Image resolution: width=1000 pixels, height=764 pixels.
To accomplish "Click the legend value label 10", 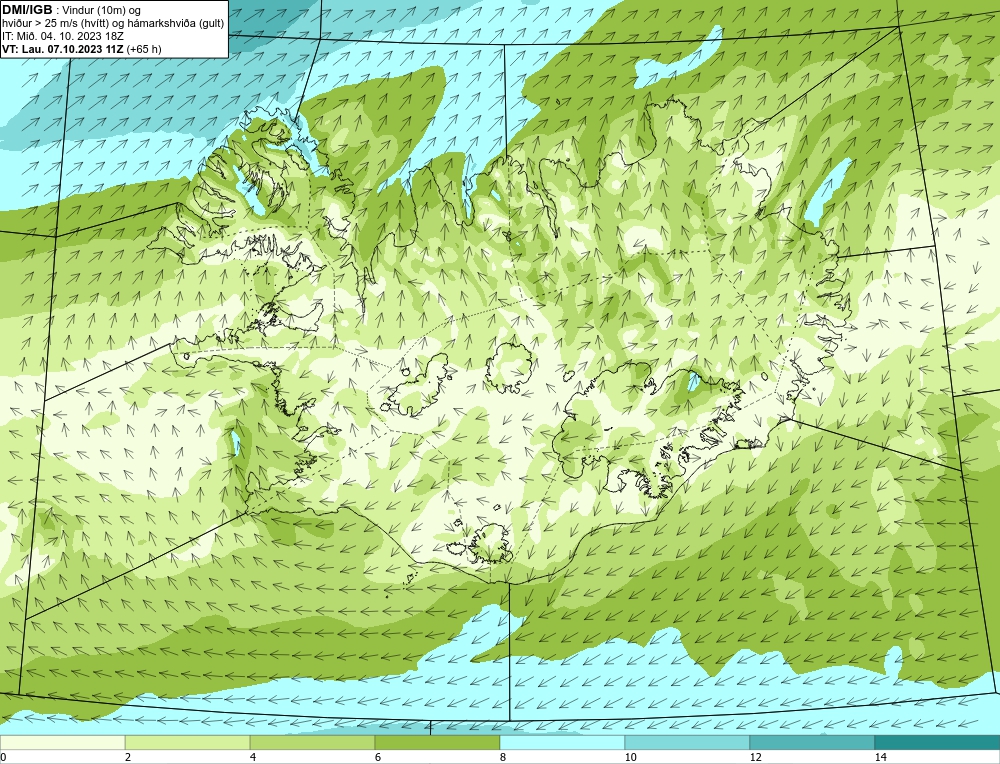I will point(631,757).
